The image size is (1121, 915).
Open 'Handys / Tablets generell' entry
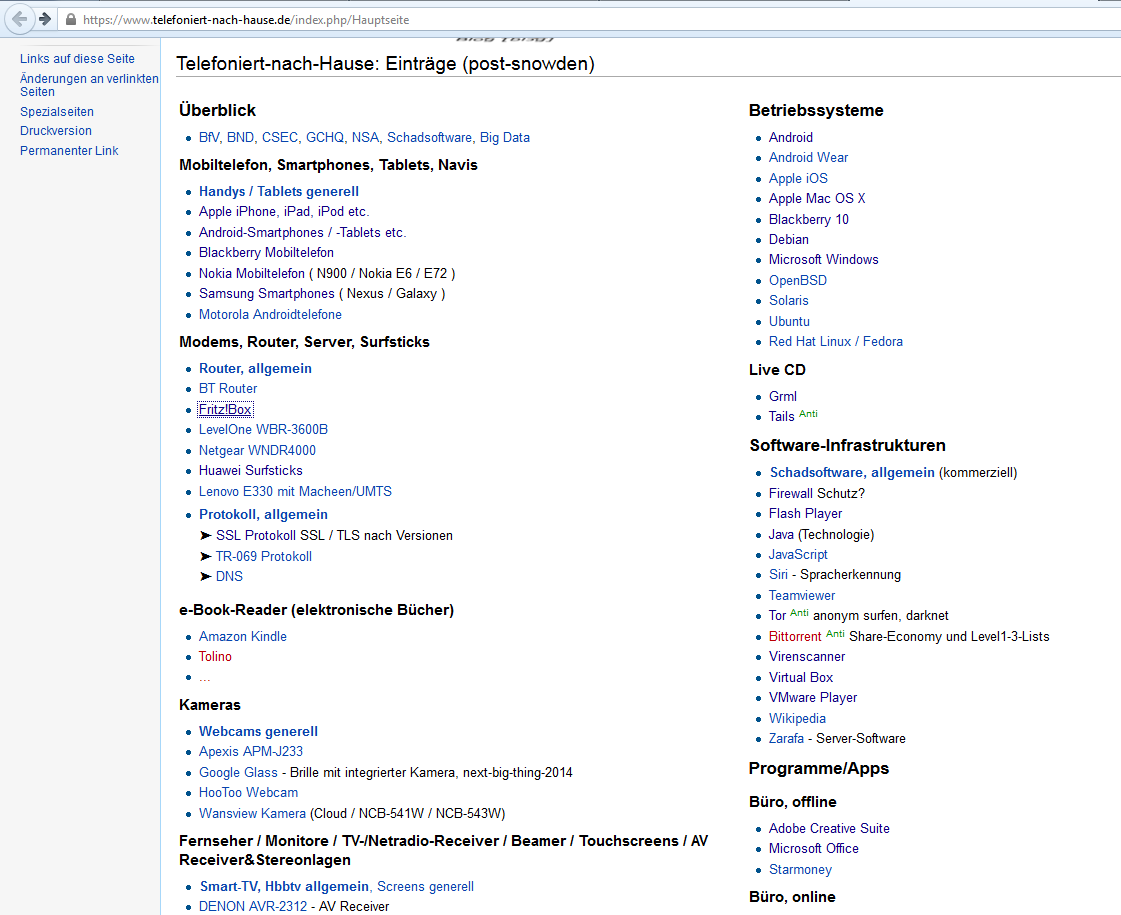[278, 191]
